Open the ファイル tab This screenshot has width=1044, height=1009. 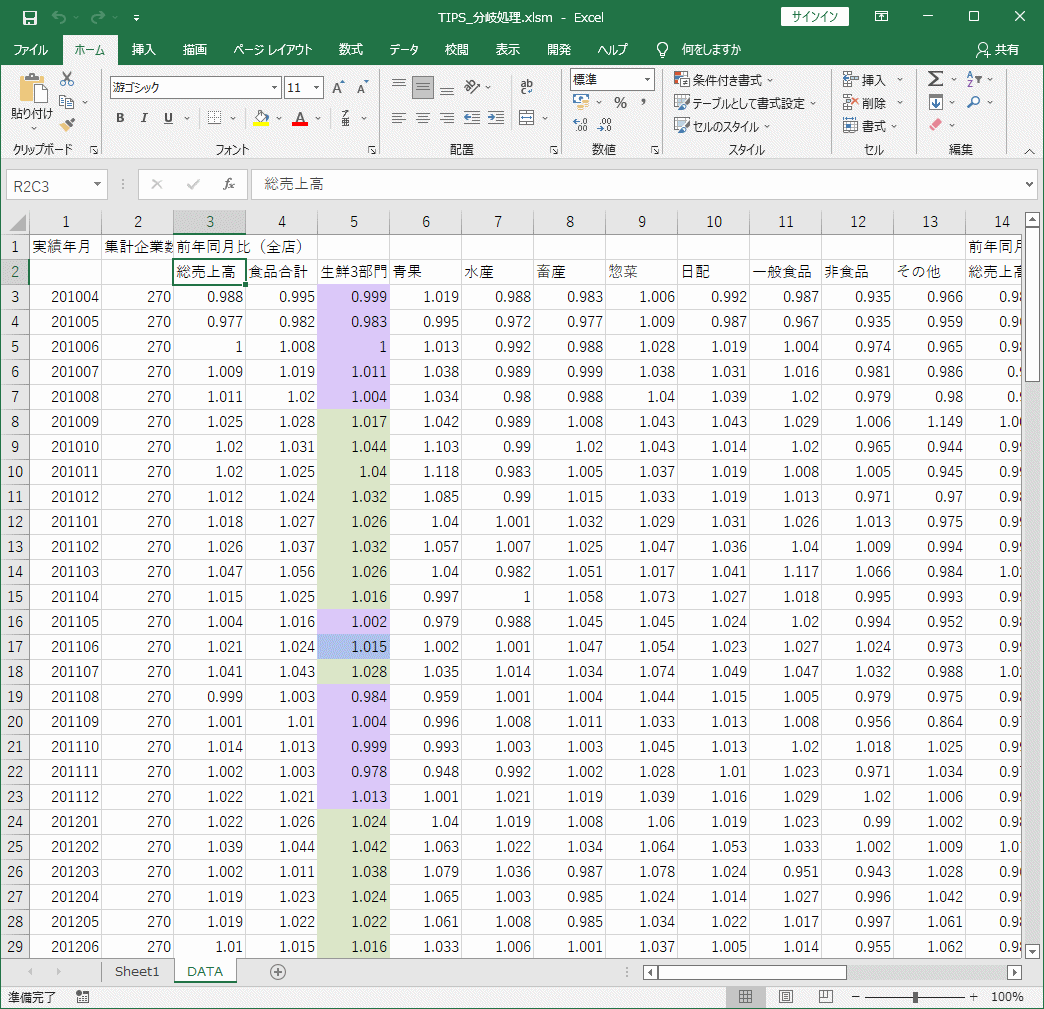coord(31,50)
